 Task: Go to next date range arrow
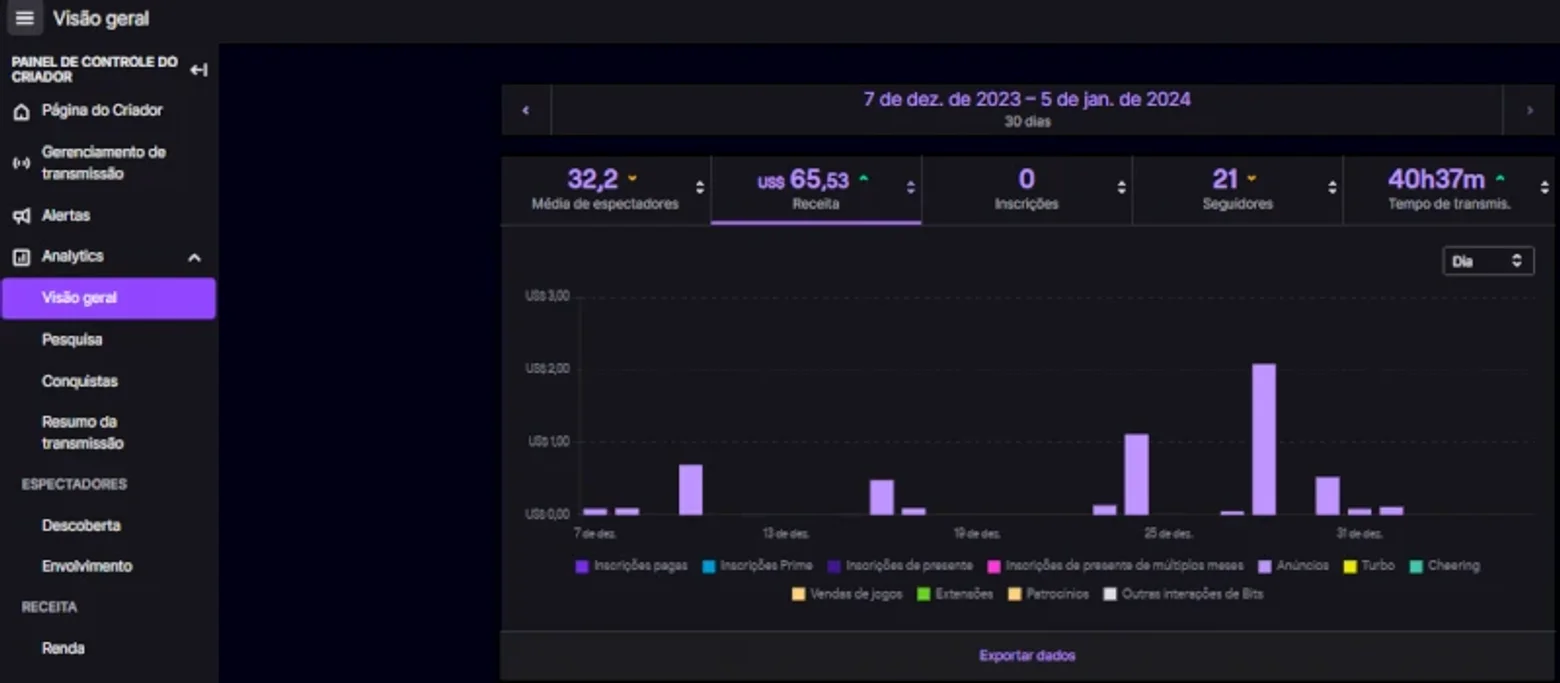tap(1529, 110)
